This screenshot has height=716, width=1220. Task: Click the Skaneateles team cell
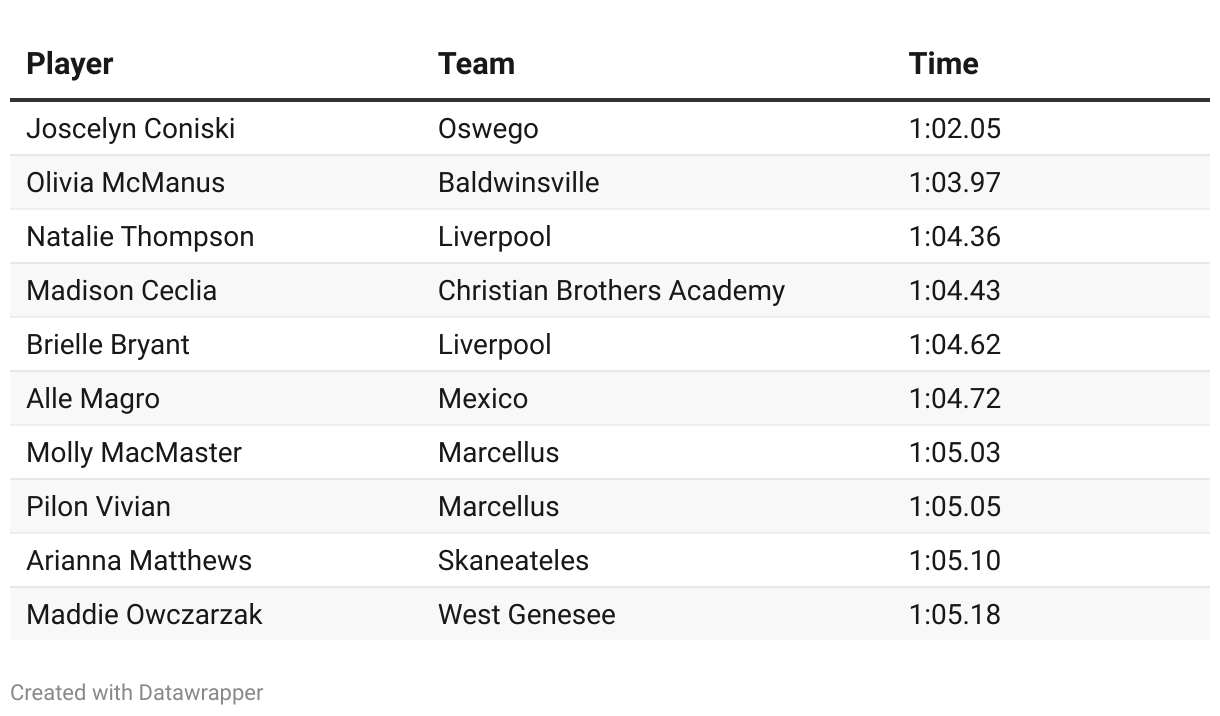(x=513, y=561)
